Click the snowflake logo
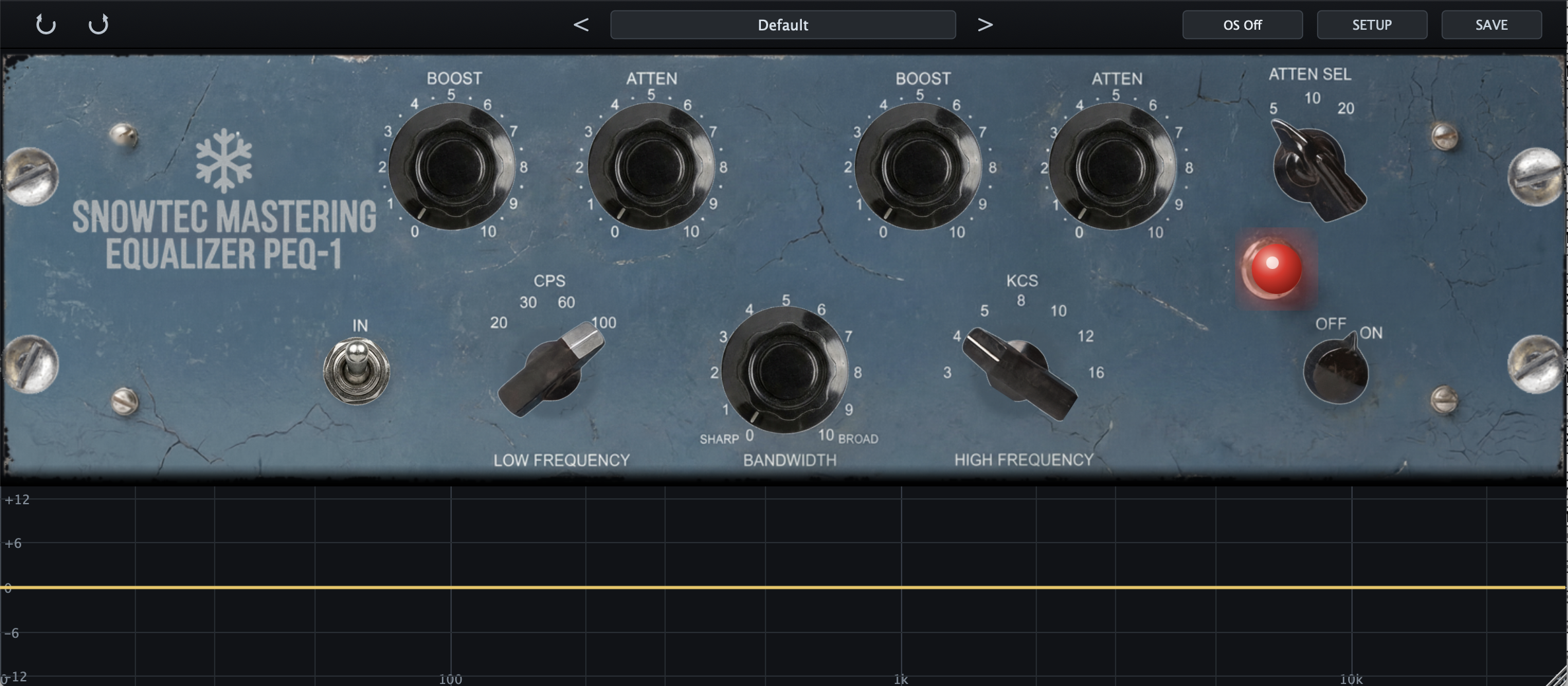 click(x=224, y=161)
